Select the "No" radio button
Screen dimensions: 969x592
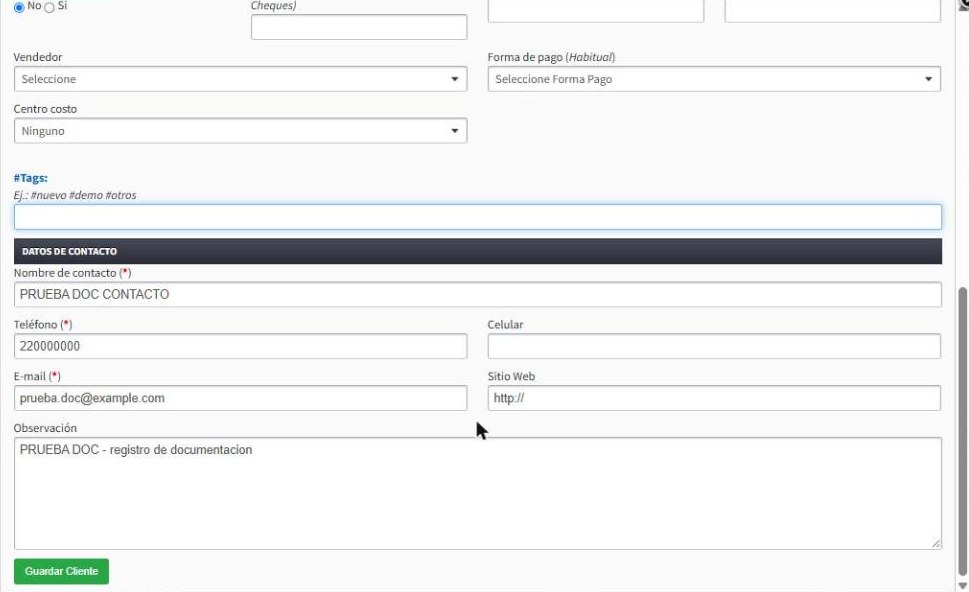19,7
